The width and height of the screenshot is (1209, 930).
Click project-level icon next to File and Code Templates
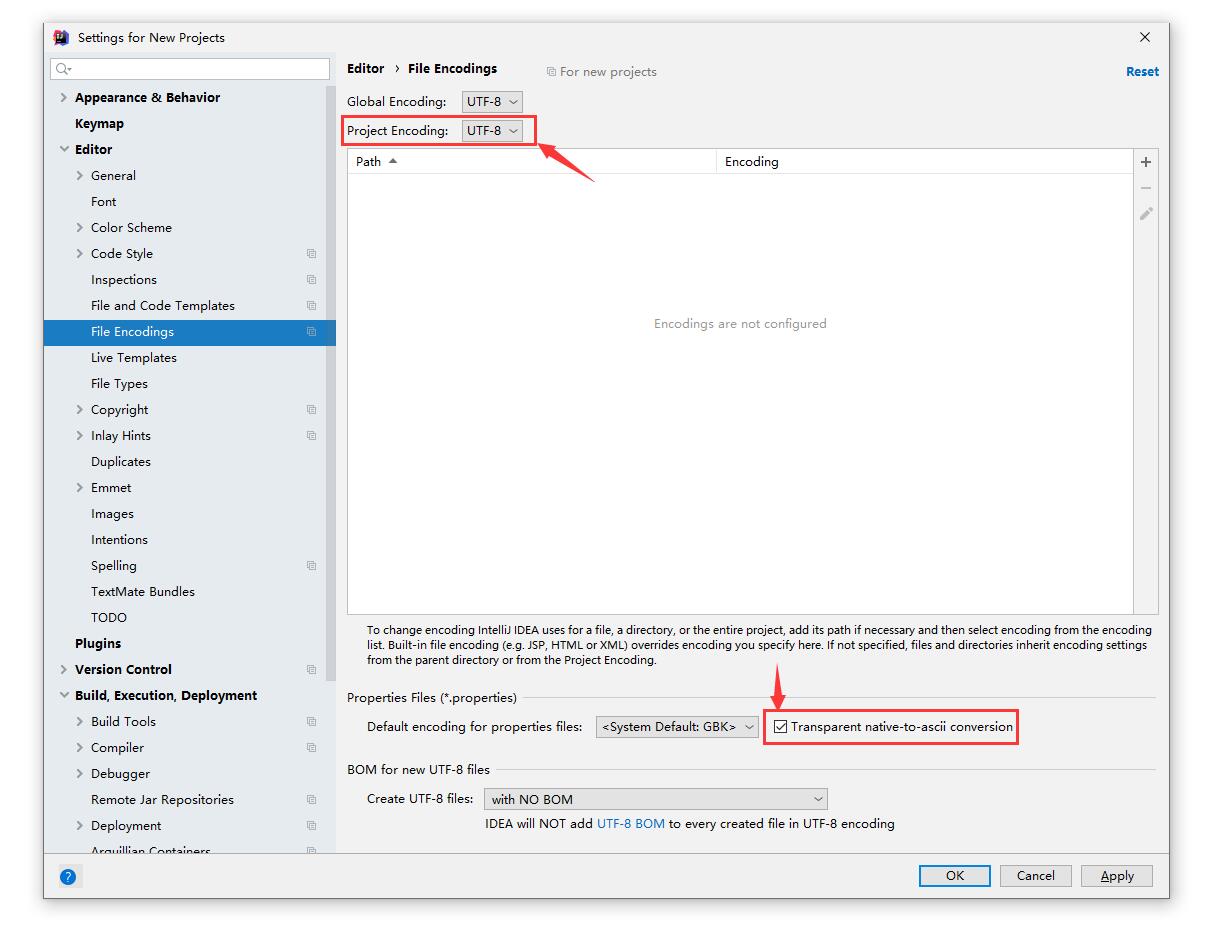pyautogui.click(x=311, y=306)
